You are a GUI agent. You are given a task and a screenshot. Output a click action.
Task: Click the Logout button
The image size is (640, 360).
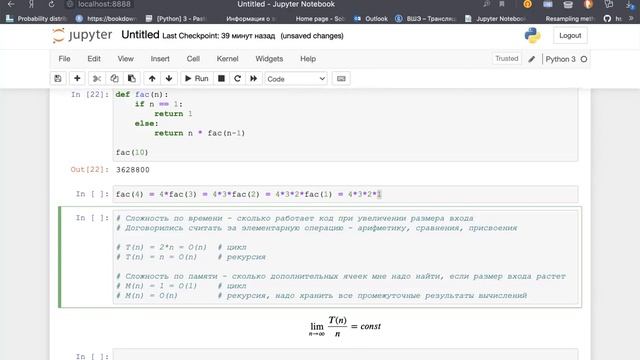pos(570,36)
